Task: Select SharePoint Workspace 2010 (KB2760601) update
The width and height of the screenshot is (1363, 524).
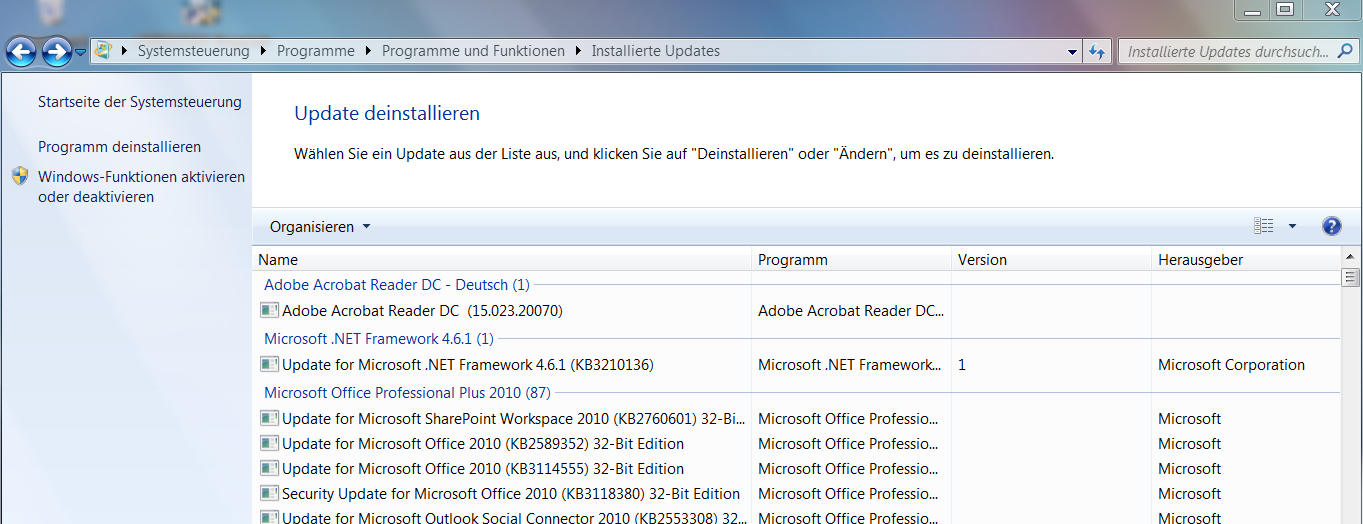Action: (514, 419)
